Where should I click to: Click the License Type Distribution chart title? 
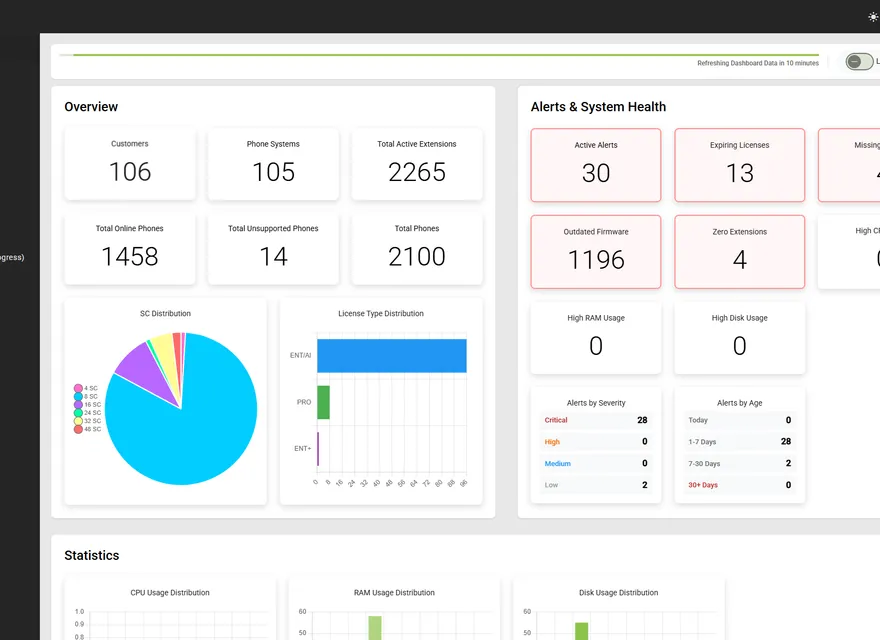click(381, 313)
